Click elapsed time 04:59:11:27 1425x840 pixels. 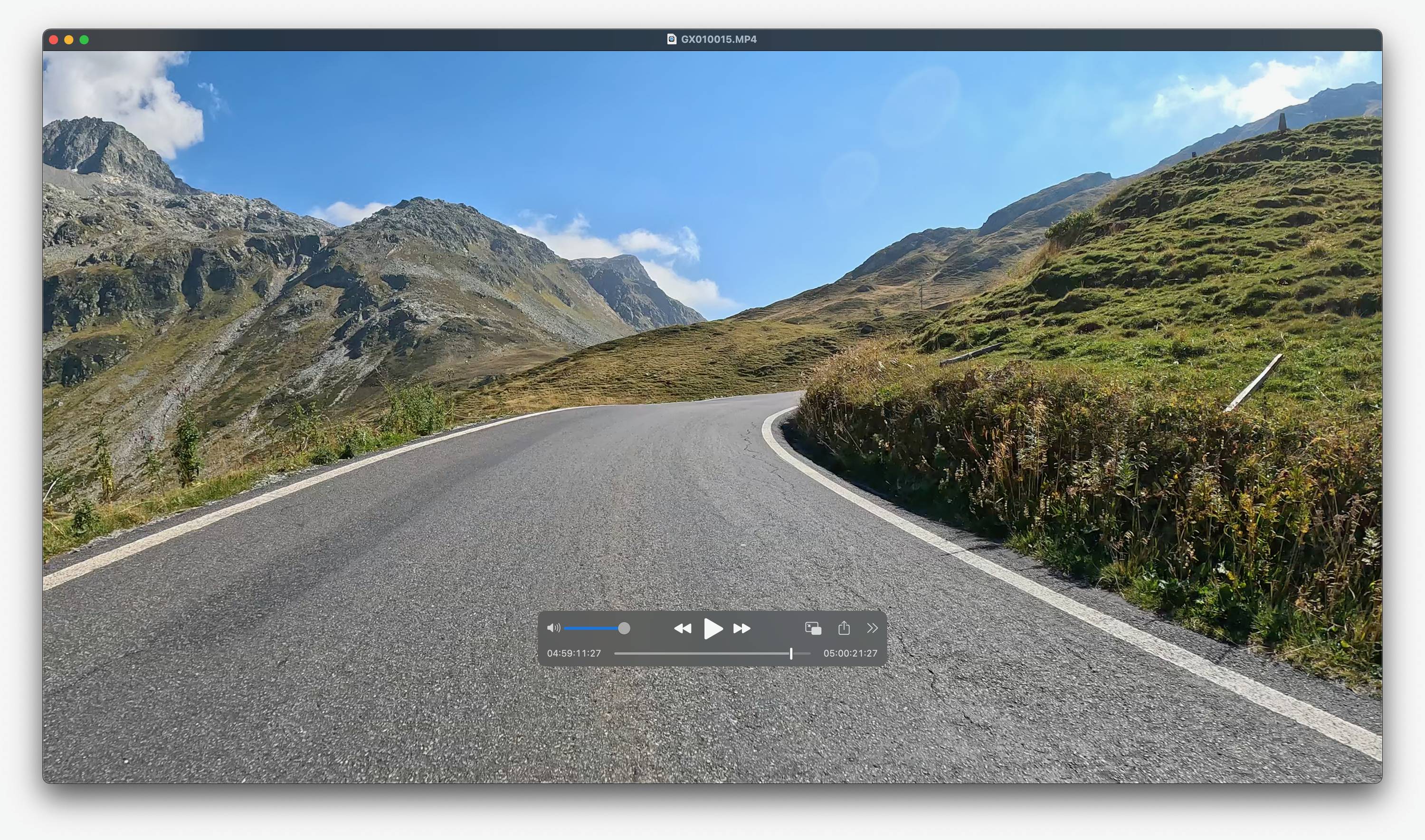click(x=573, y=653)
